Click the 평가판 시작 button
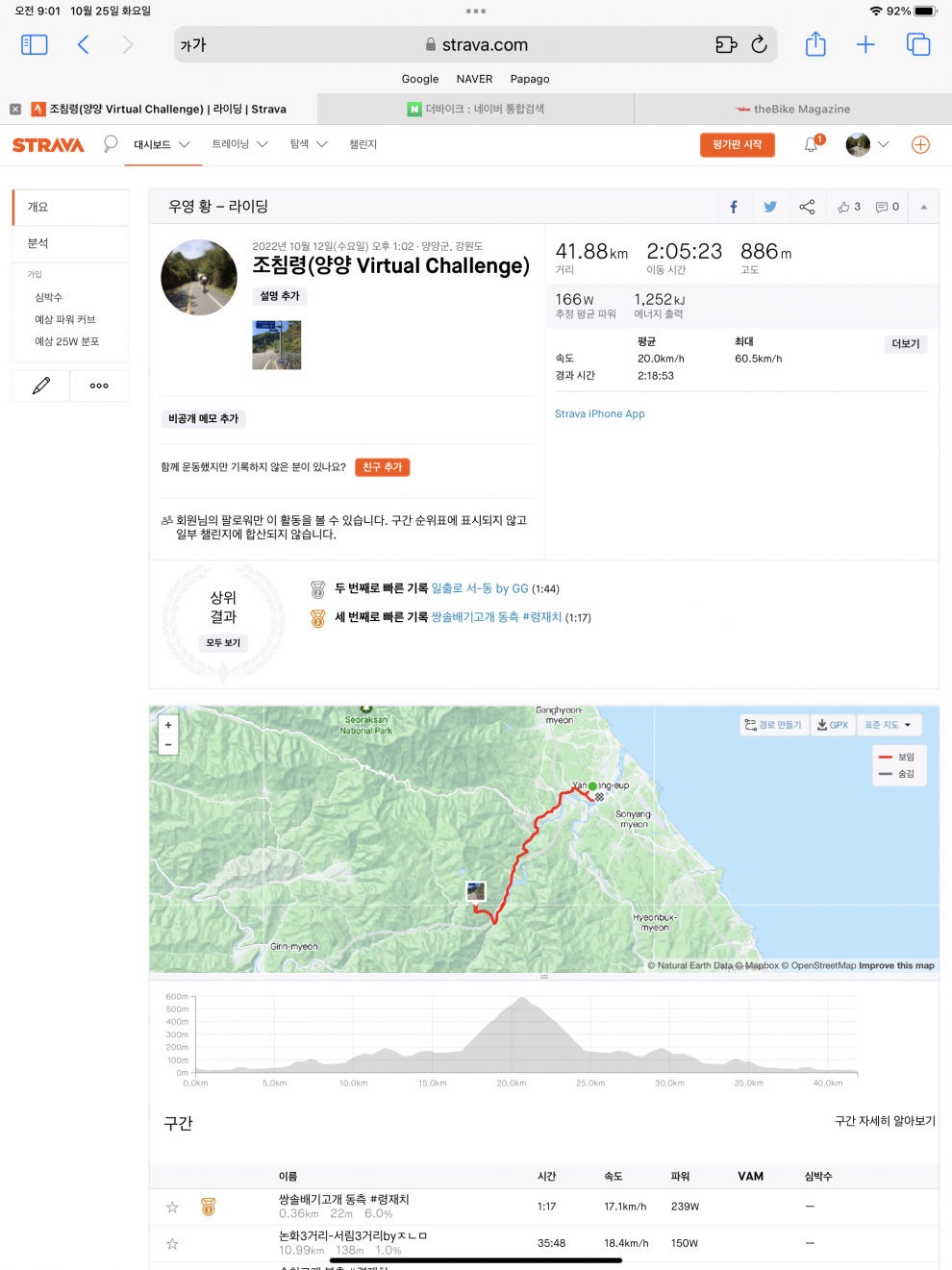Image resolution: width=952 pixels, height=1270 pixels. tap(738, 144)
